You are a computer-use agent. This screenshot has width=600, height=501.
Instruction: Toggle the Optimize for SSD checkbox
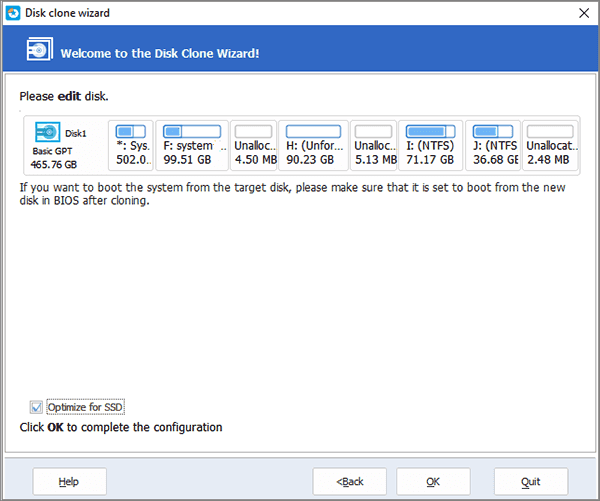[x=36, y=407]
